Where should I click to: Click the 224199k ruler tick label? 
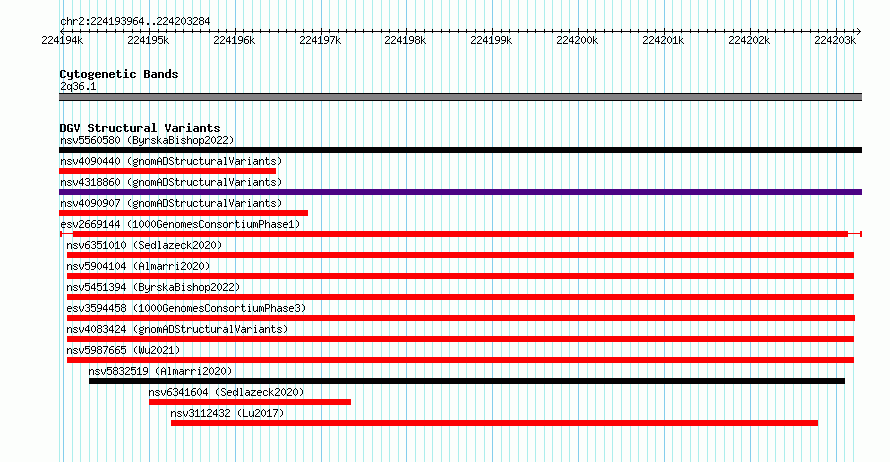coord(492,40)
